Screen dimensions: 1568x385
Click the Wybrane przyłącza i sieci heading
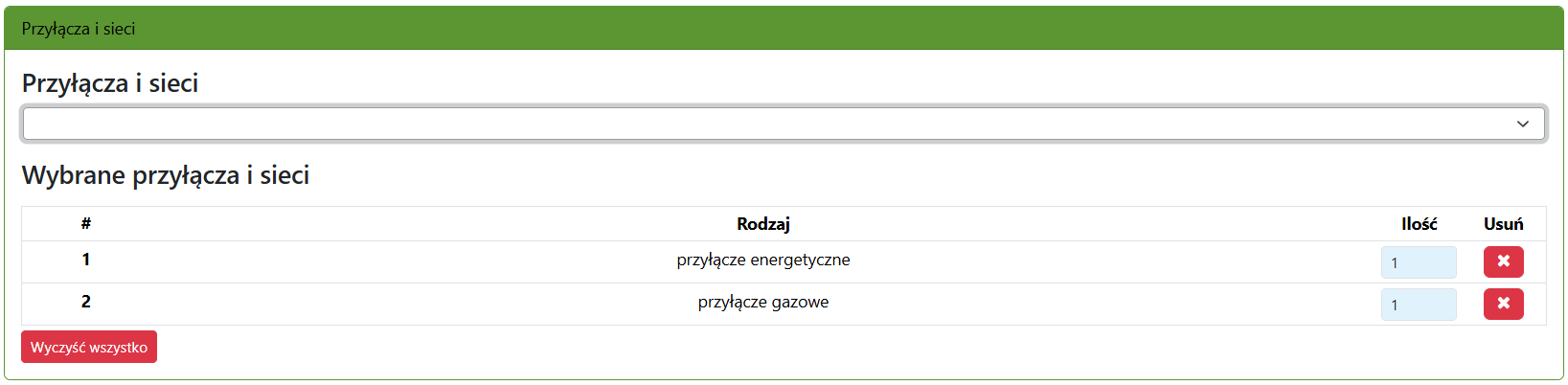coord(166,175)
